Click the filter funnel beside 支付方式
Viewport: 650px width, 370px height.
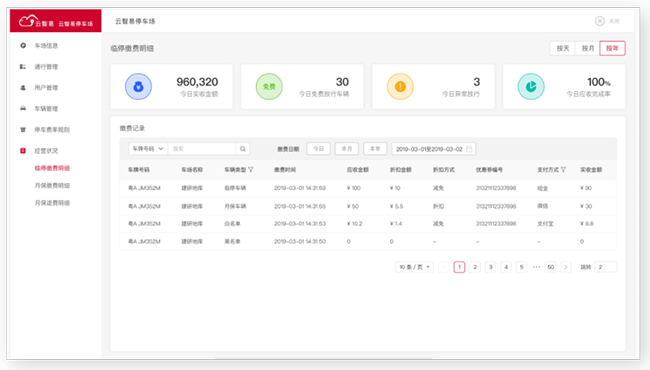click(563, 170)
